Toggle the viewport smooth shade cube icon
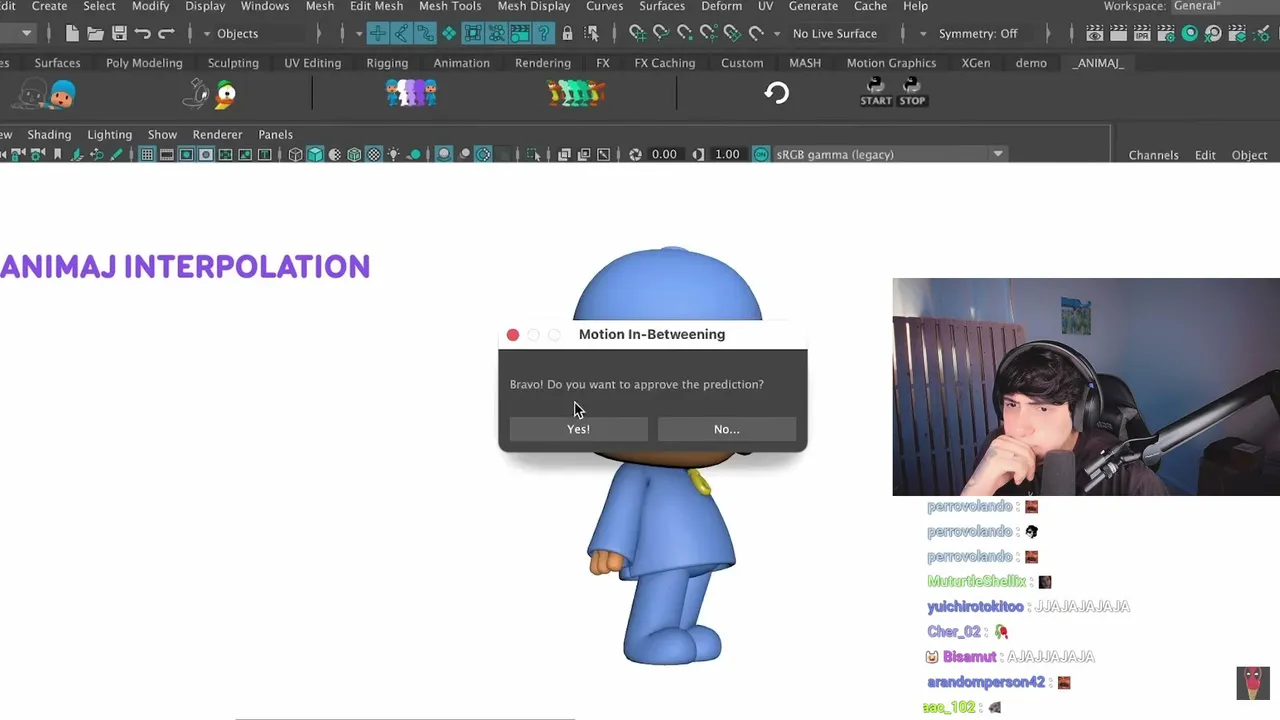Image resolution: width=1280 pixels, height=720 pixels. tap(315, 154)
